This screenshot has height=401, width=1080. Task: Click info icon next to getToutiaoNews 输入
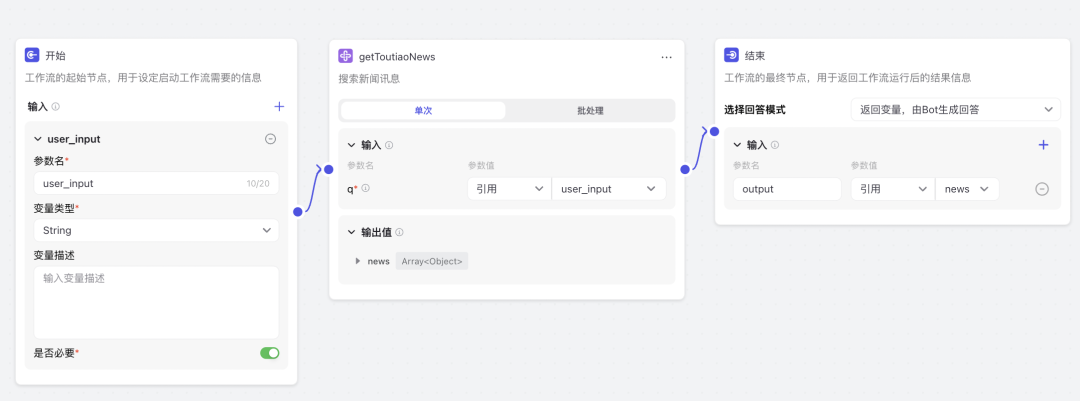point(389,145)
